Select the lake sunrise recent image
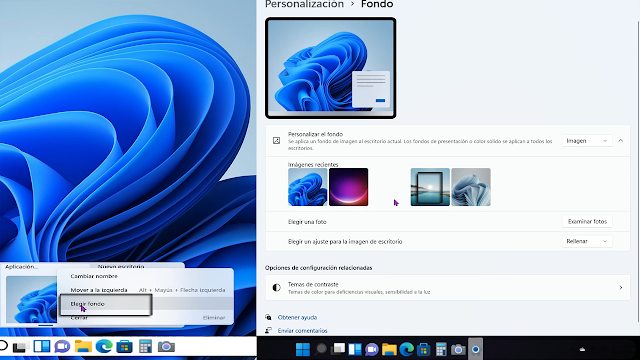This screenshot has height=360, width=640. point(430,187)
